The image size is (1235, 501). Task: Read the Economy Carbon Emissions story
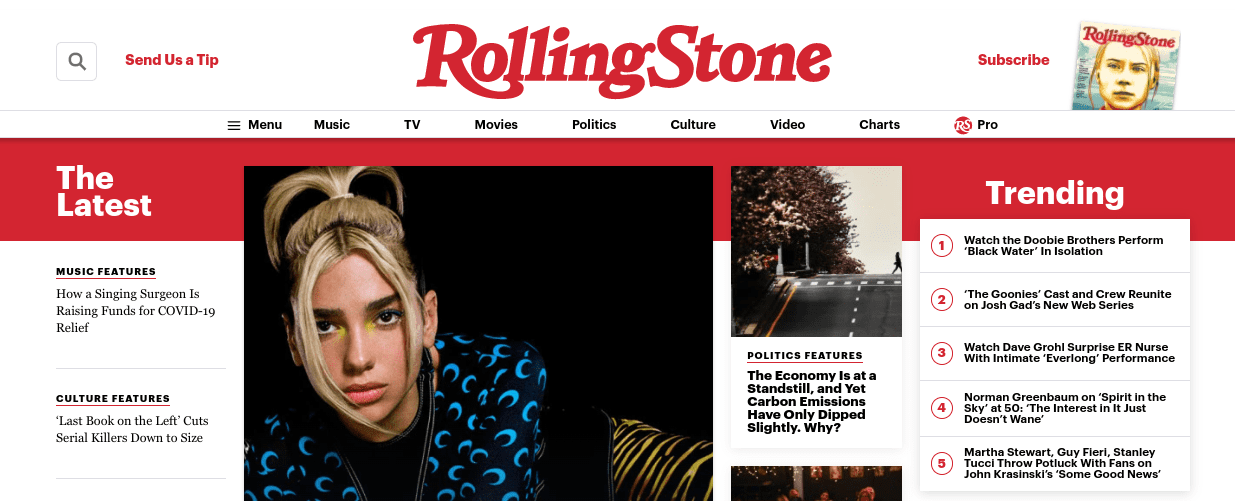pyautogui.click(x=812, y=402)
